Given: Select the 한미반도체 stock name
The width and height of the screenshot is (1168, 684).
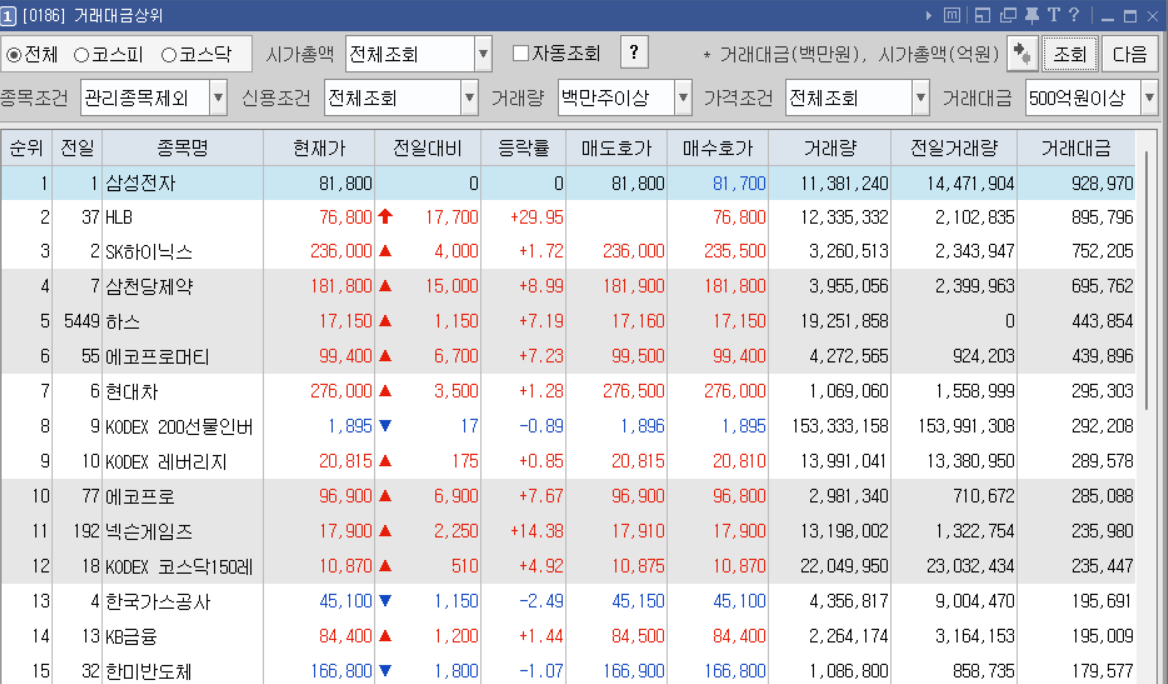Looking at the screenshot, I should pyautogui.click(x=148, y=671).
